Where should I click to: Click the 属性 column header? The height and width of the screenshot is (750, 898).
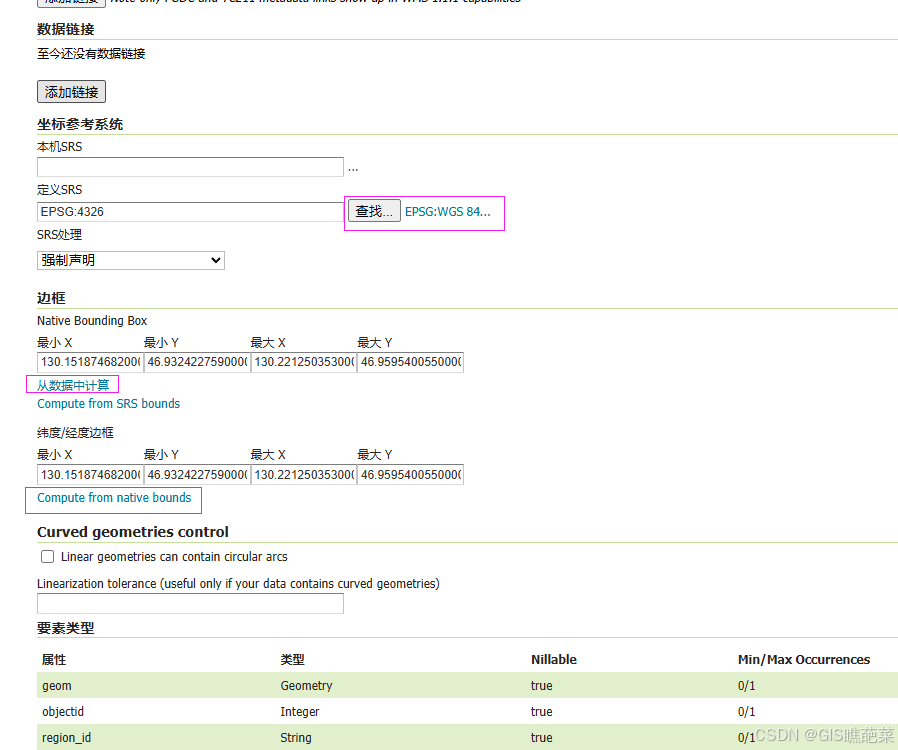54,660
